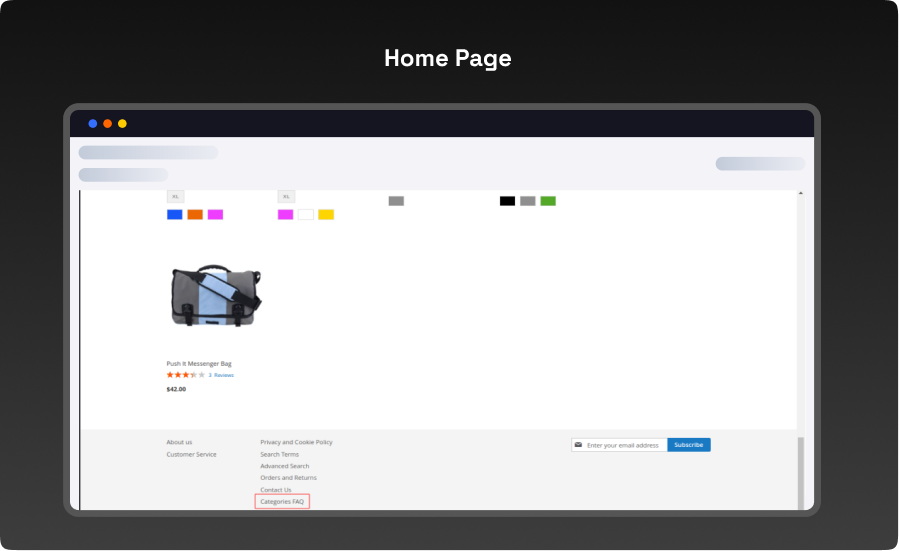
Task: Go to Privacy and Cookie Policy
Action: (296, 442)
